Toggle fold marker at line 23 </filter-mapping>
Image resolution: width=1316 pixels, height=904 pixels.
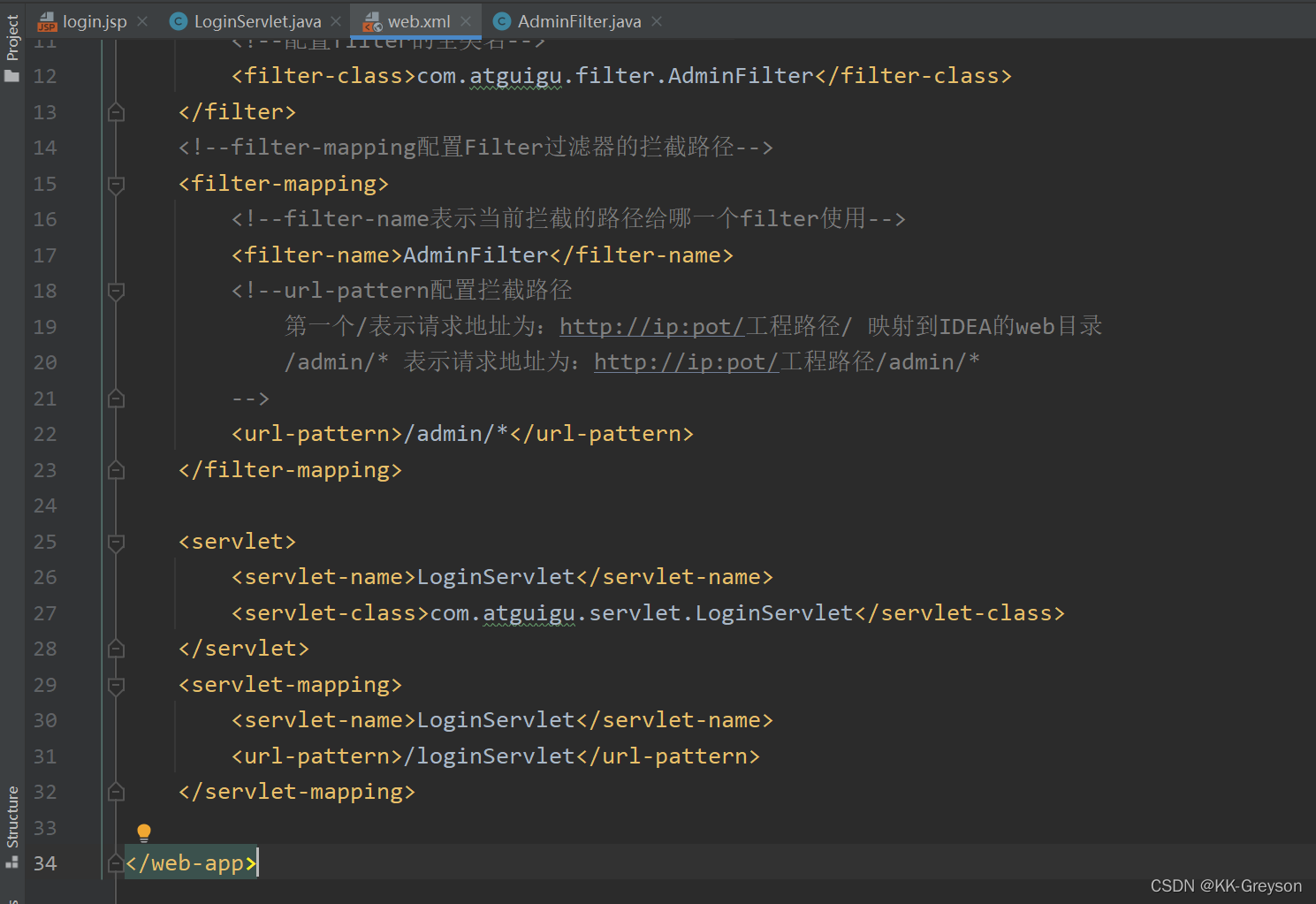(x=116, y=470)
